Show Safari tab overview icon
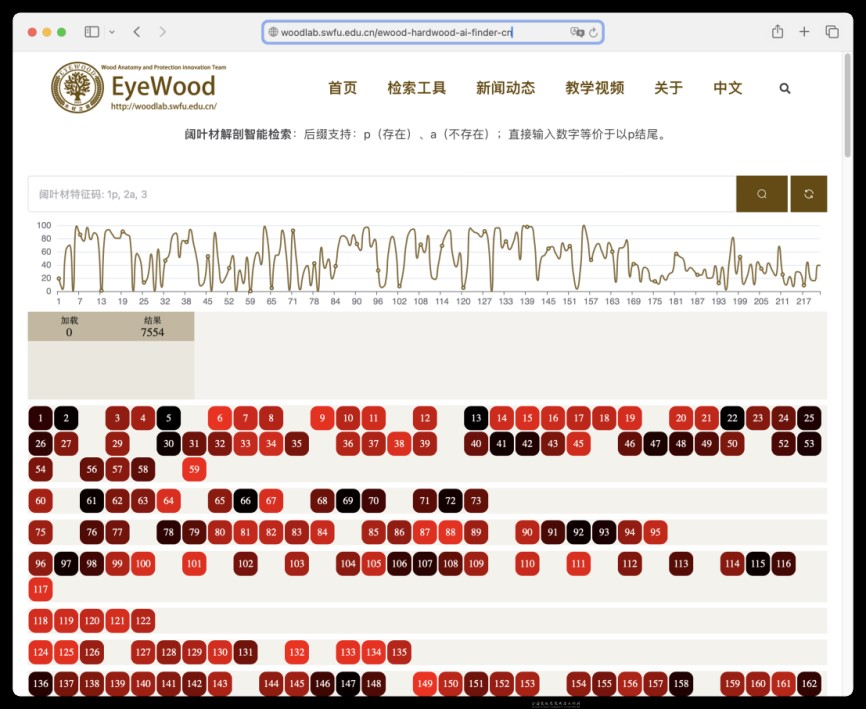 pos(831,32)
